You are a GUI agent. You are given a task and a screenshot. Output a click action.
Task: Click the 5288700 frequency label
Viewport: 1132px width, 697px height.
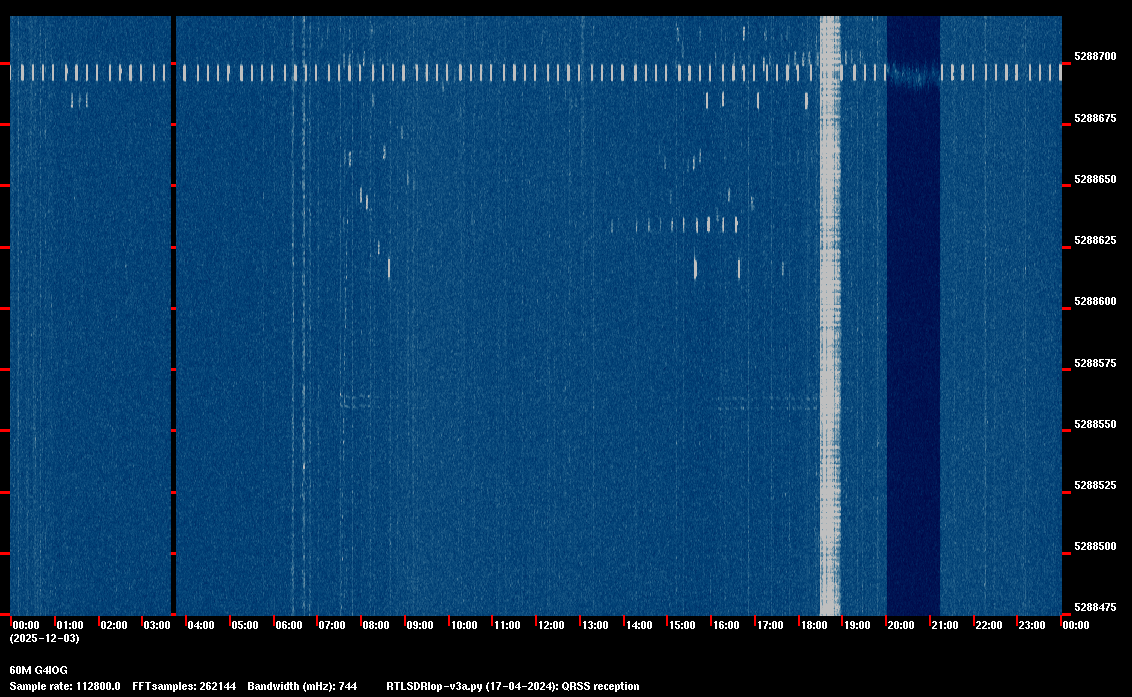[1095, 56]
